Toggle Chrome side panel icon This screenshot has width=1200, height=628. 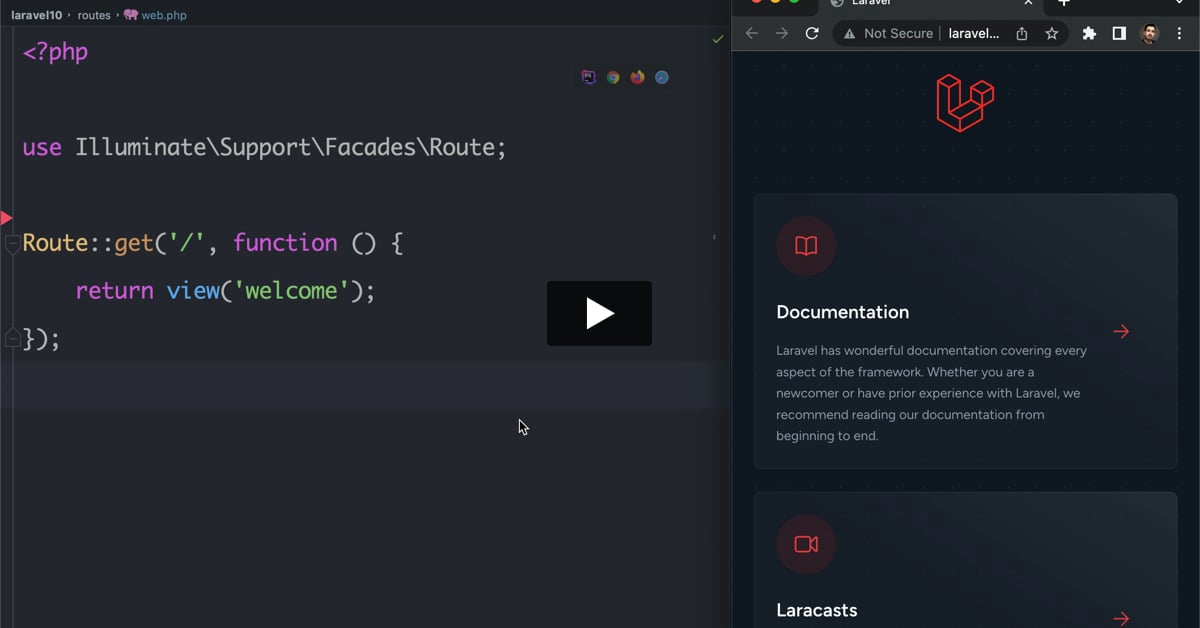(1119, 33)
